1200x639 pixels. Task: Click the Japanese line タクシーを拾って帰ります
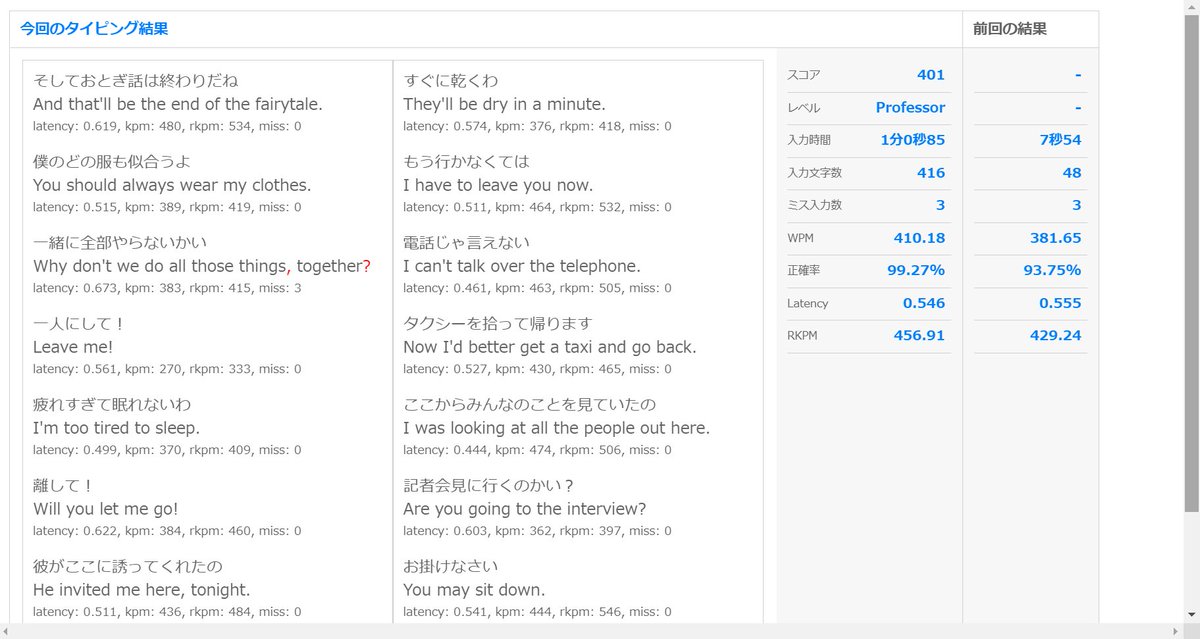pos(498,323)
